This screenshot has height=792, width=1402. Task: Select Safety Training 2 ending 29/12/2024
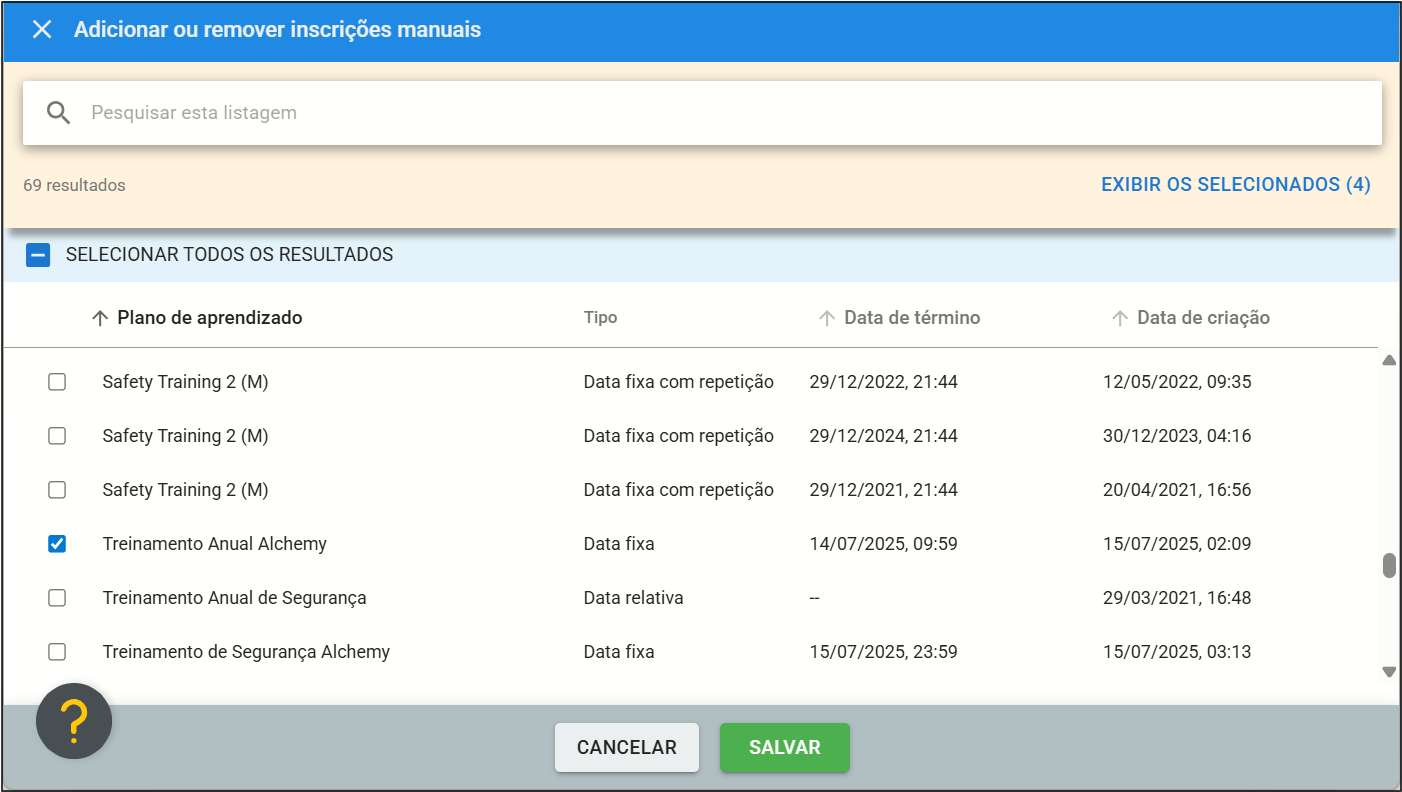[57, 436]
